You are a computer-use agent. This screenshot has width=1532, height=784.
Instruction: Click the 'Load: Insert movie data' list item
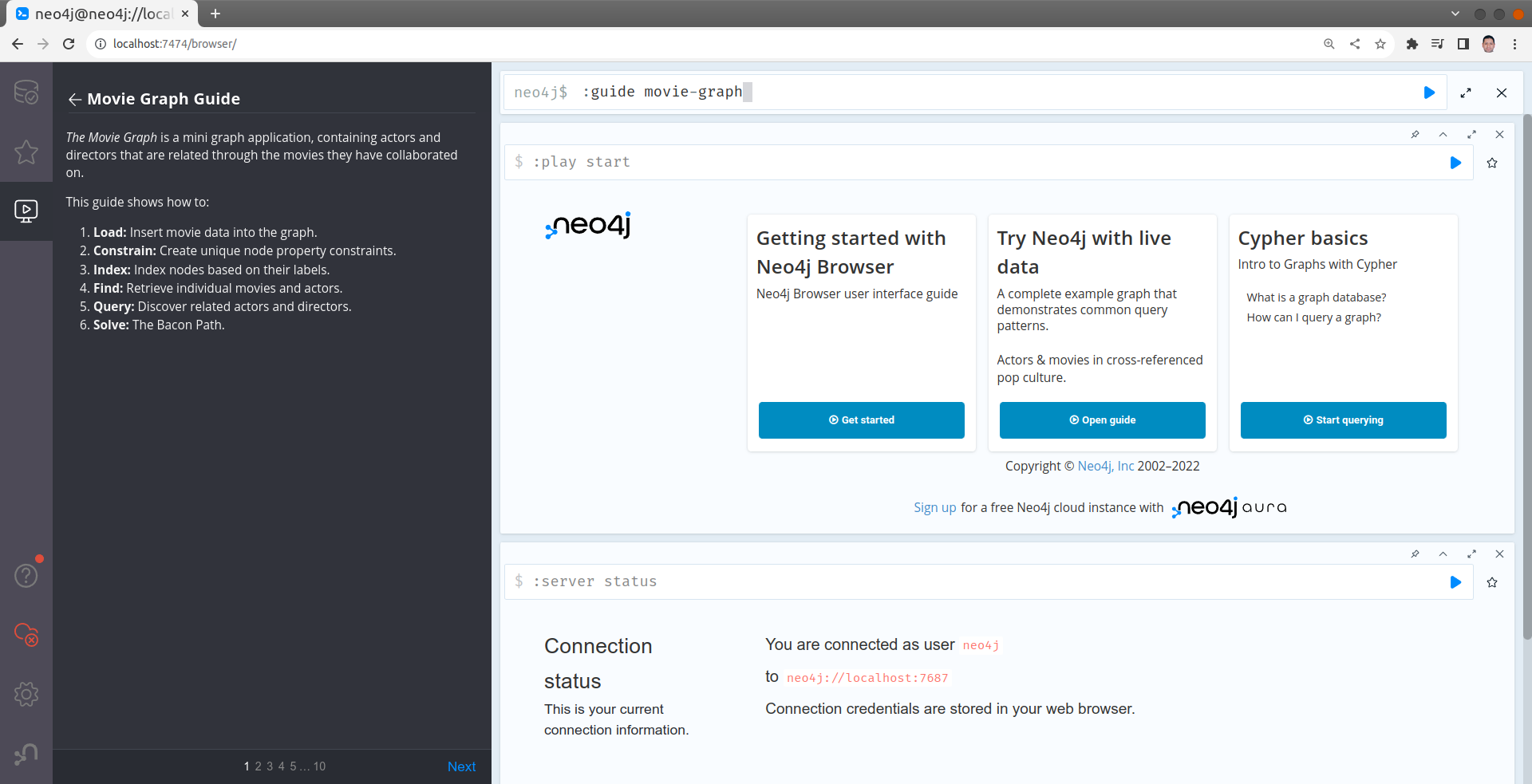coord(205,232)
